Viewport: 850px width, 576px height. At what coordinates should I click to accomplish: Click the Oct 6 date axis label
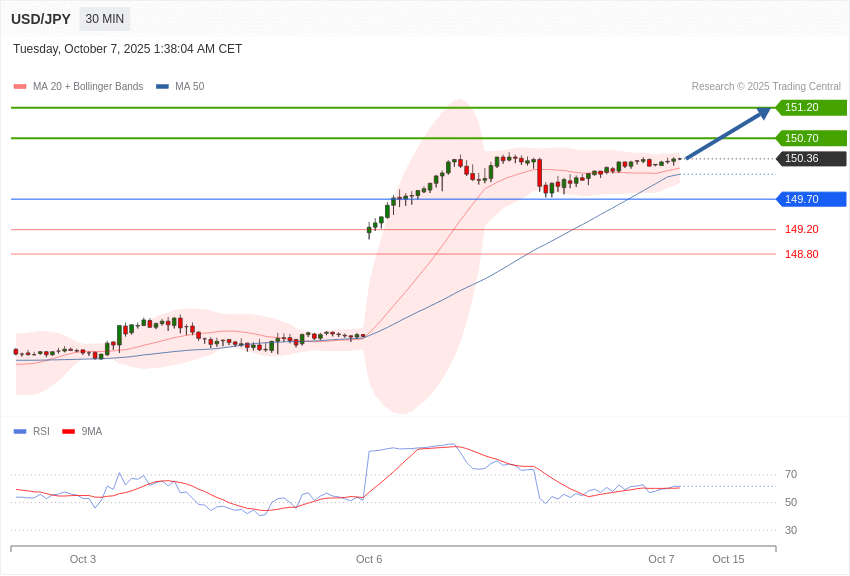click(369, 559)
